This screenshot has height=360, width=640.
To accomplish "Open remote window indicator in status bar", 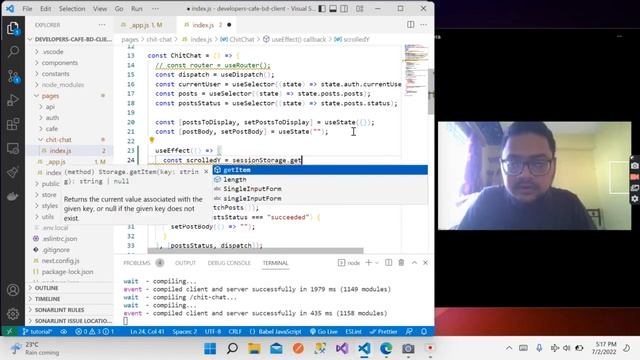I will coord(9,331).
